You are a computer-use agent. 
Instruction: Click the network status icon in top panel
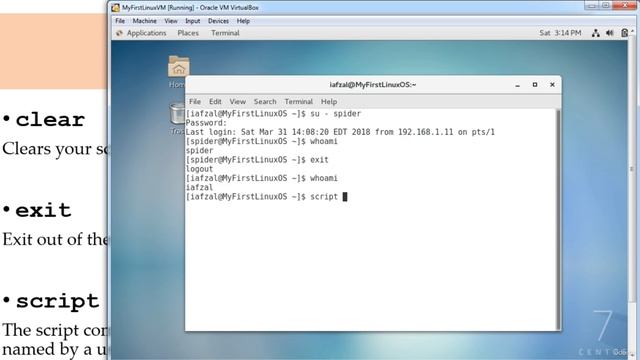596,33
